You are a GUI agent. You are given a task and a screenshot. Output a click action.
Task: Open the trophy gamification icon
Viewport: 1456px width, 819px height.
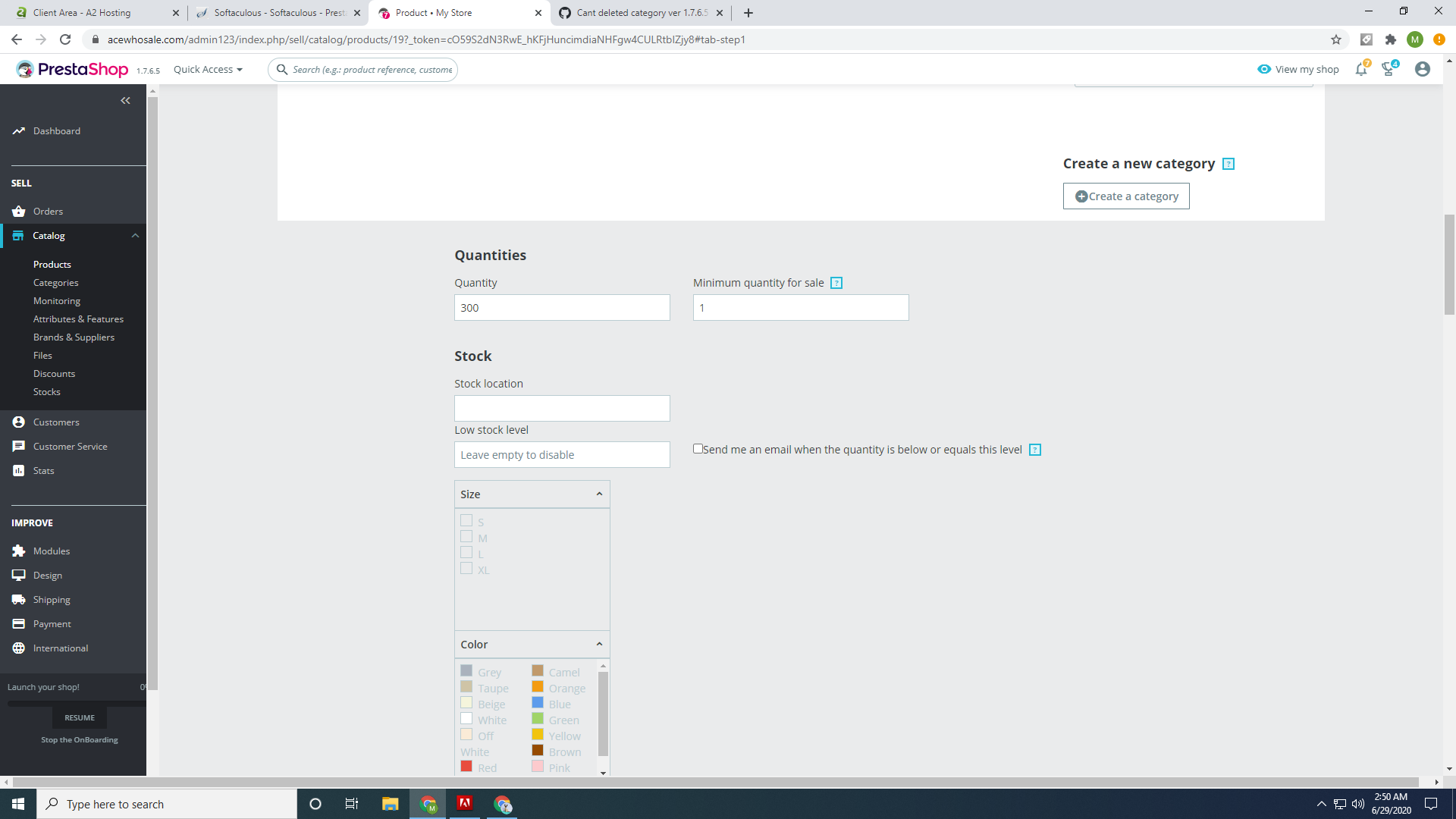[x=1389, y=69]
